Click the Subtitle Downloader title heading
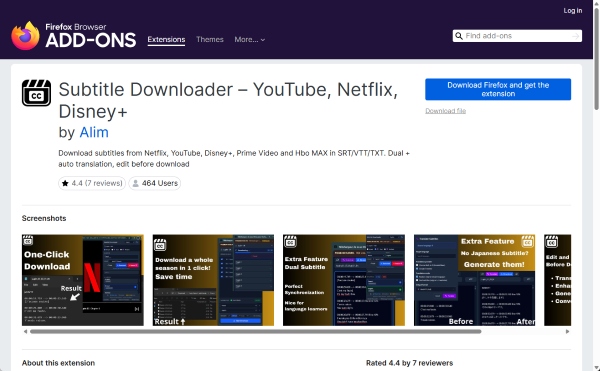600x371 pixels. pyautogui.click(x=228, y=101)
